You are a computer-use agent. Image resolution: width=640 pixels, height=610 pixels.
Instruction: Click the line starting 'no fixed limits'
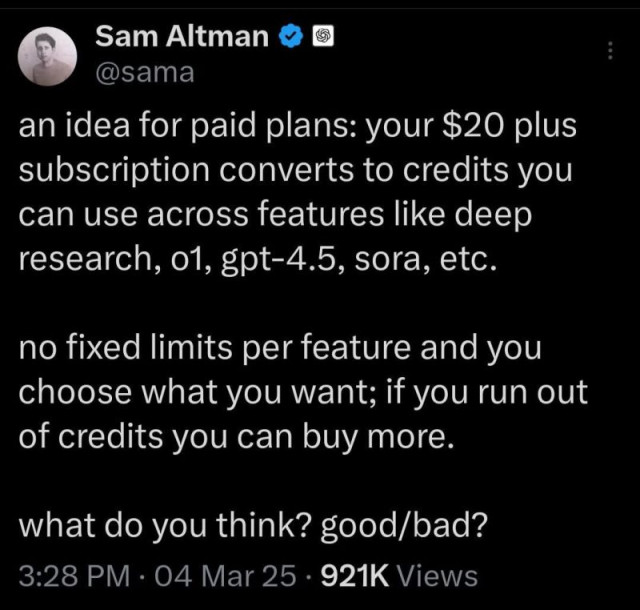280,347
